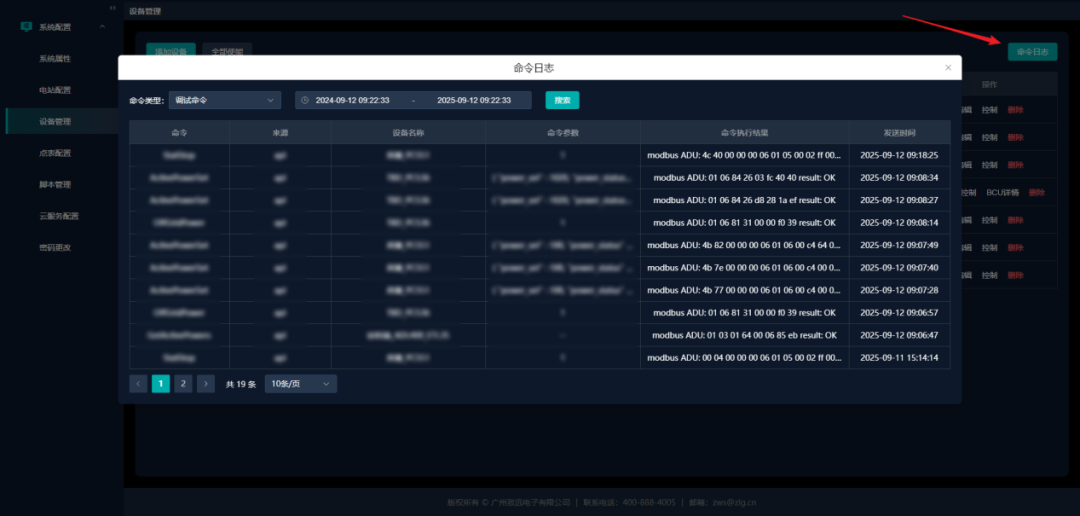Open 云服务配置 sidebar item

(59, 216)
